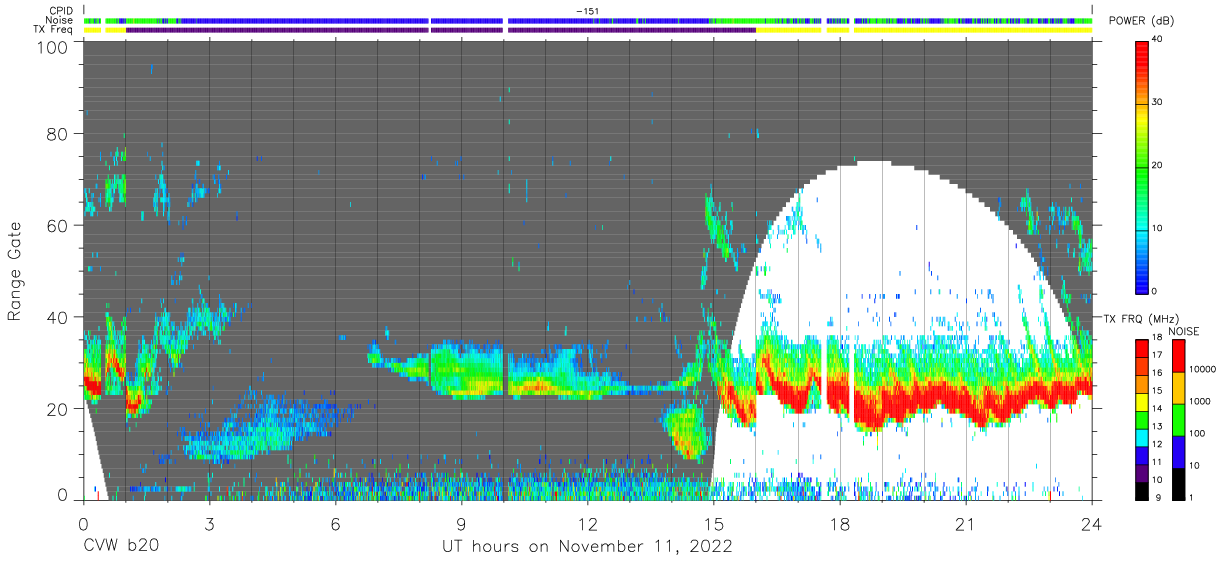
Task: Click the 1000 value on NOISE legend
Action: (1202, 402)
